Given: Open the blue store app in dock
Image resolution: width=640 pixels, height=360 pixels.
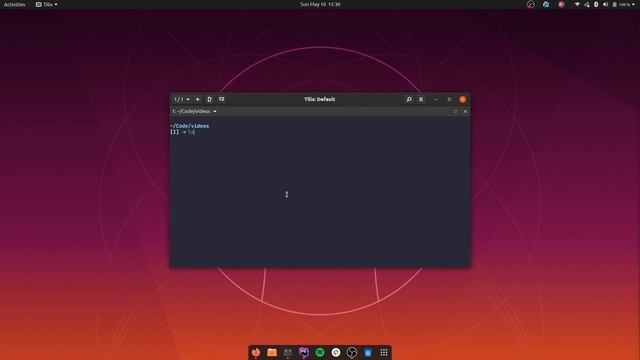Looking at the screenshot, I should (x=368, y=352).
